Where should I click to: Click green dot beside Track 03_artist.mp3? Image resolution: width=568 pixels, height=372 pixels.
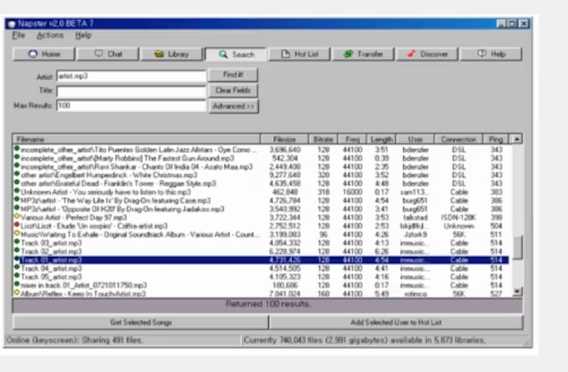pyautogui.click(x=17, y=242)
